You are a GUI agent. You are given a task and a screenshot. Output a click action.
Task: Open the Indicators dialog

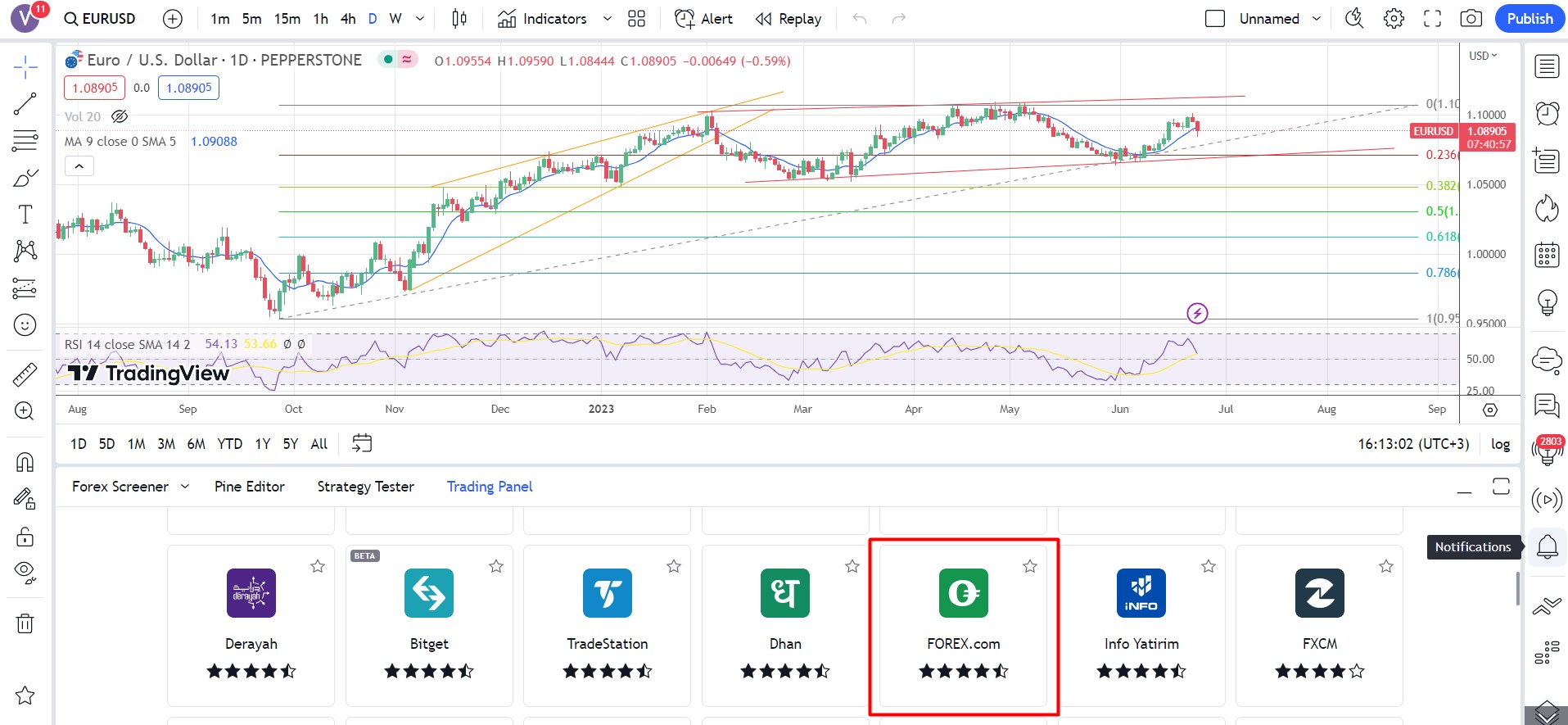(542, 19)
